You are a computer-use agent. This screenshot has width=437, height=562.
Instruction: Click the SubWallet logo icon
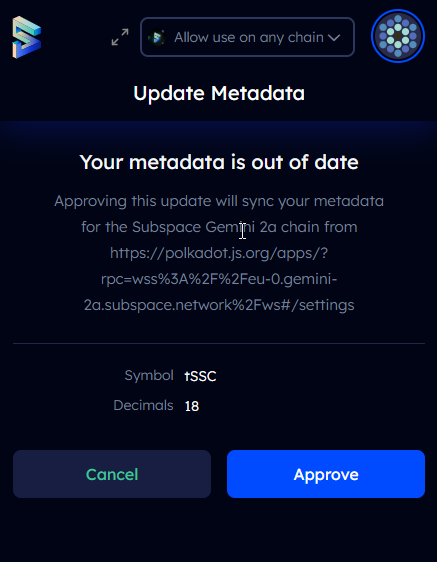point(27,37)
